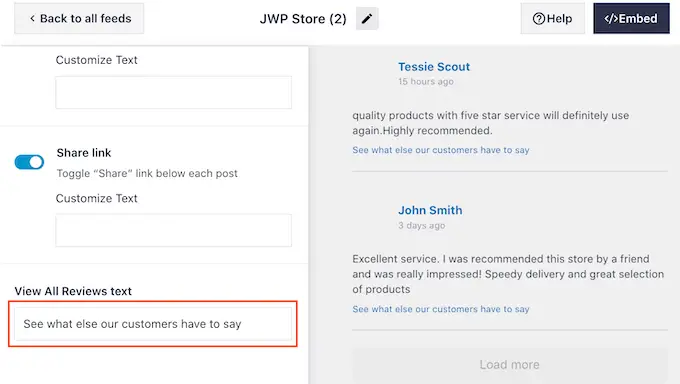The image size is (680, 384).
Task: Click the '15 hours ago' timestamp
Action: 426,82
